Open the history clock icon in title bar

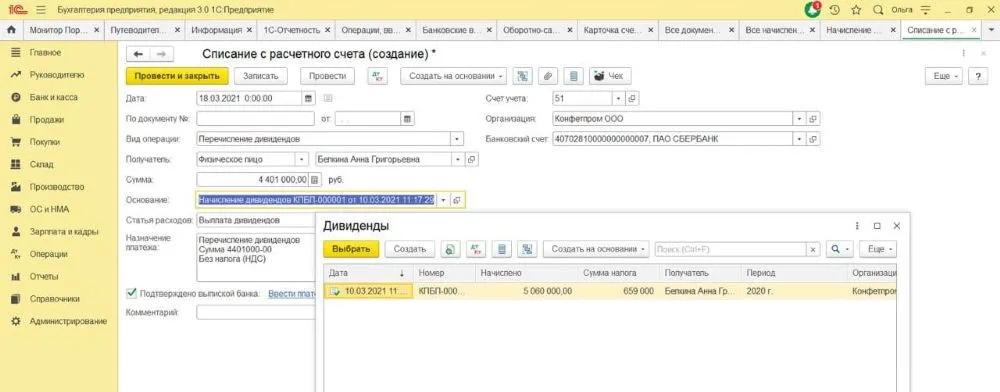pos(835,10)
